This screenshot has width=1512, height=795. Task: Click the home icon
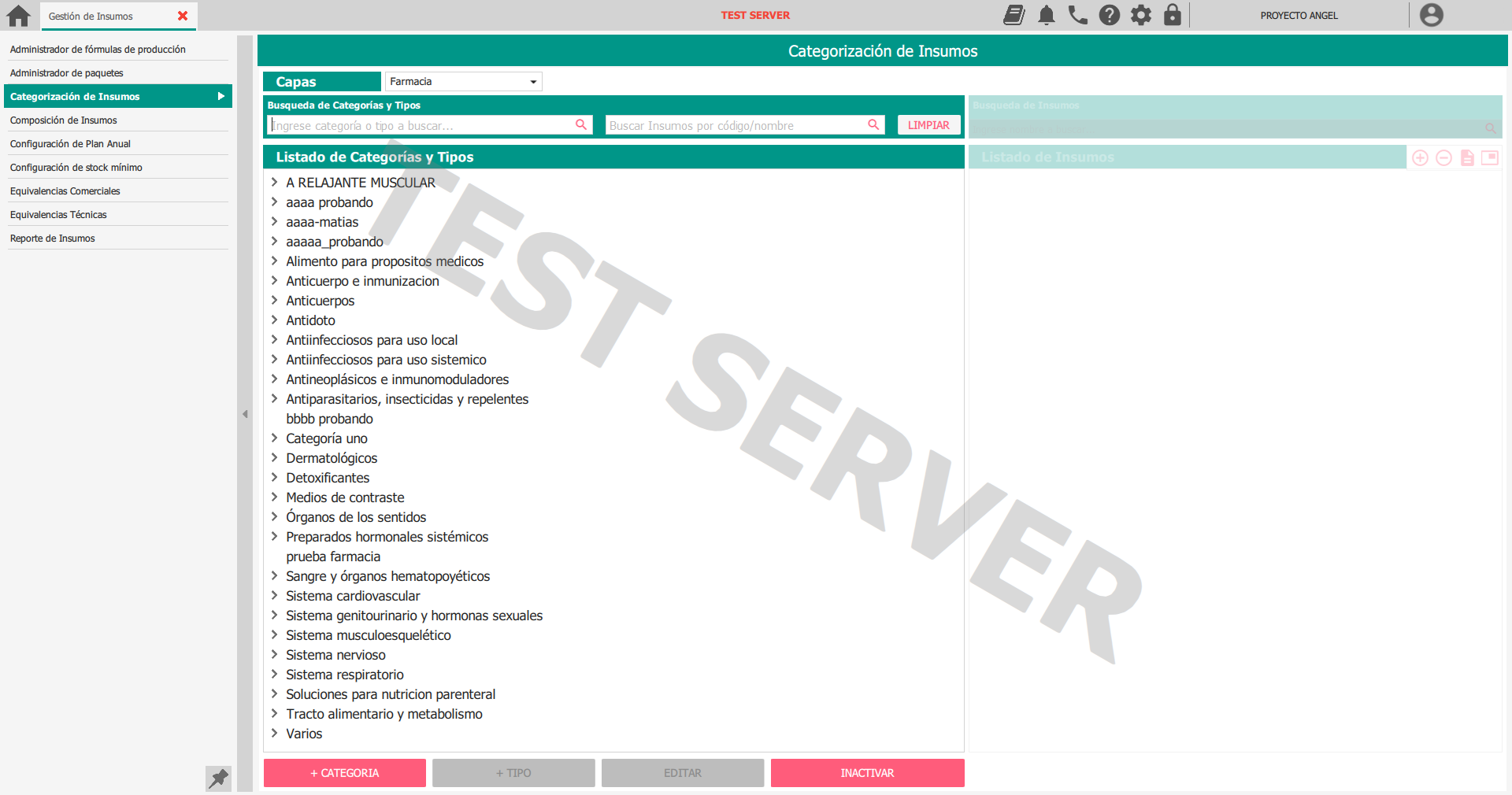[18, 16]
